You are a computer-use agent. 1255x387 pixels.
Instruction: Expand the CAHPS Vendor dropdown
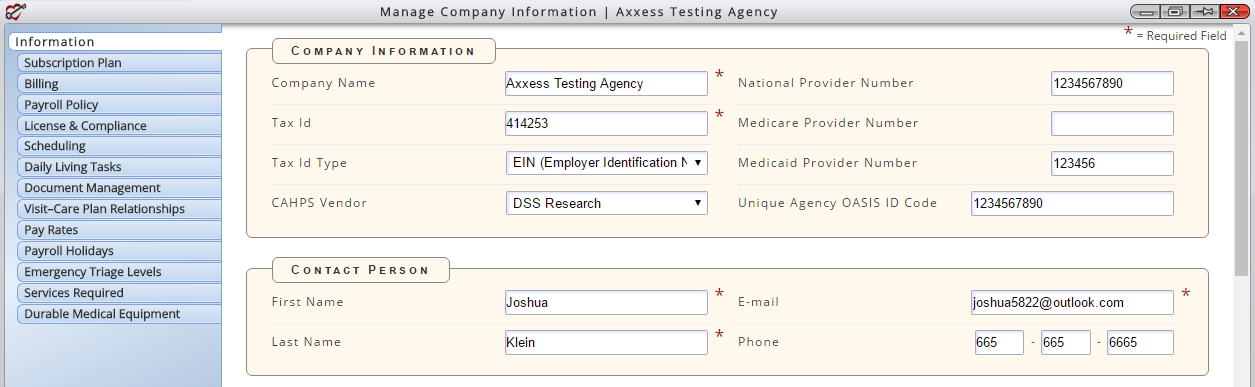(x=607, y=203)
